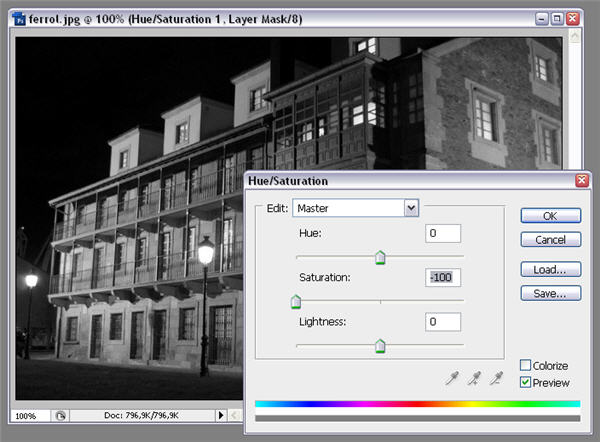Click the 100% zoom field in status bar
The height and width of the screenshot is (442, 600).
[27, 415]
